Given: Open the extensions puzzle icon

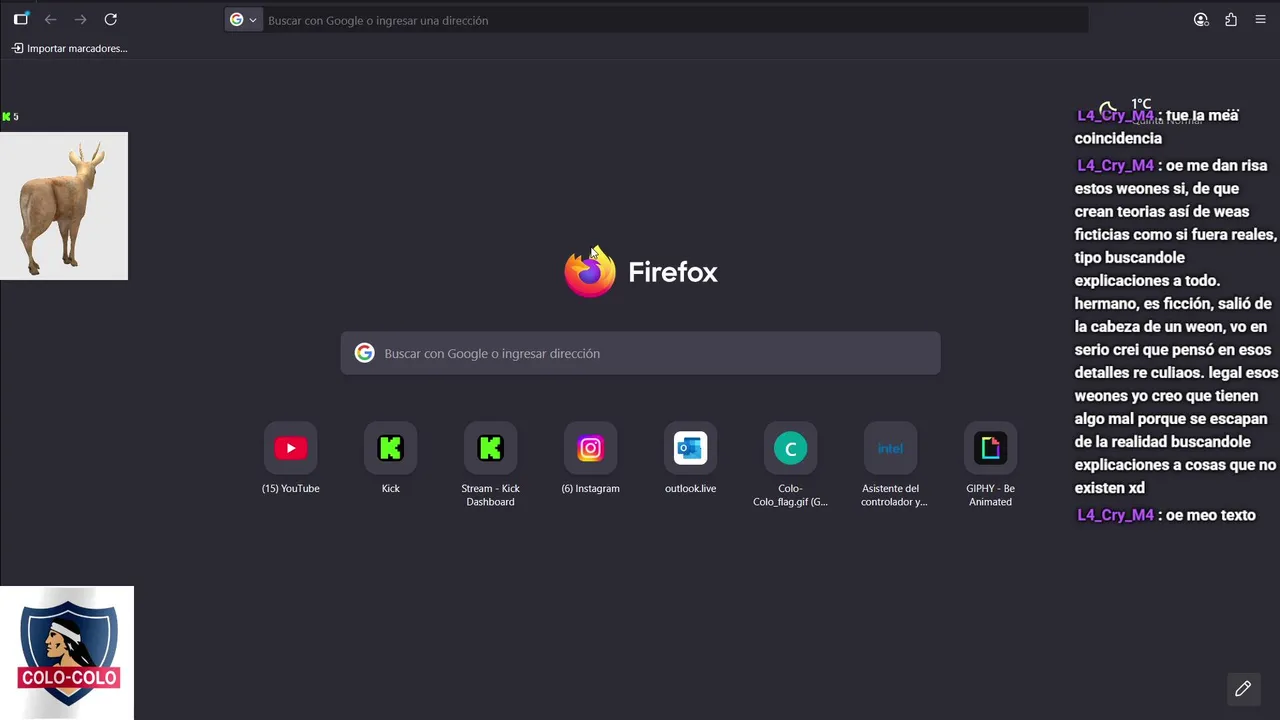Looking at the screenshot, I should (x=1231, y=19).
